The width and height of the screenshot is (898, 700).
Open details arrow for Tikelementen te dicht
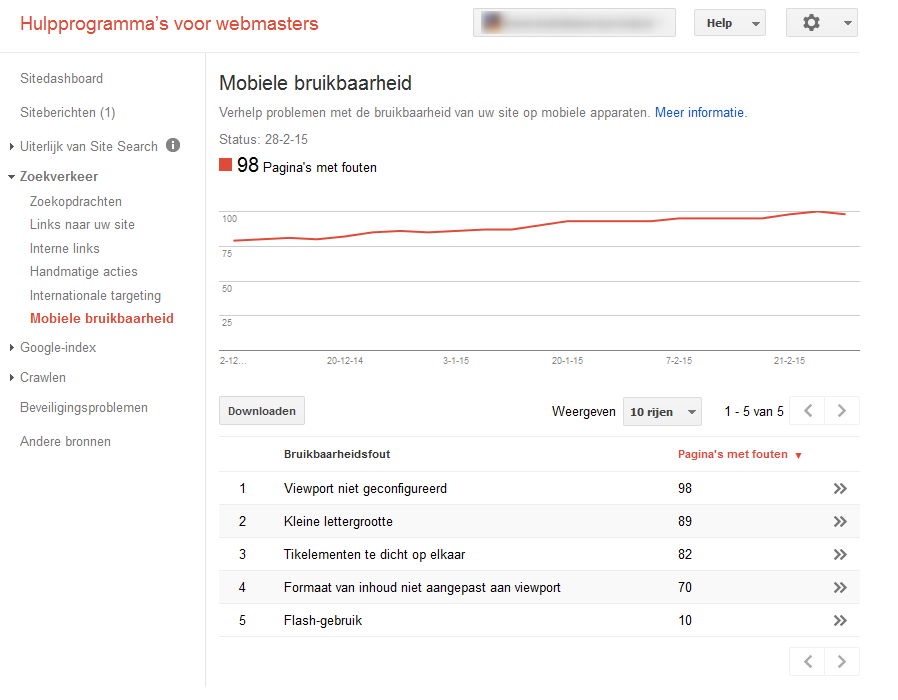pos(840,555)
